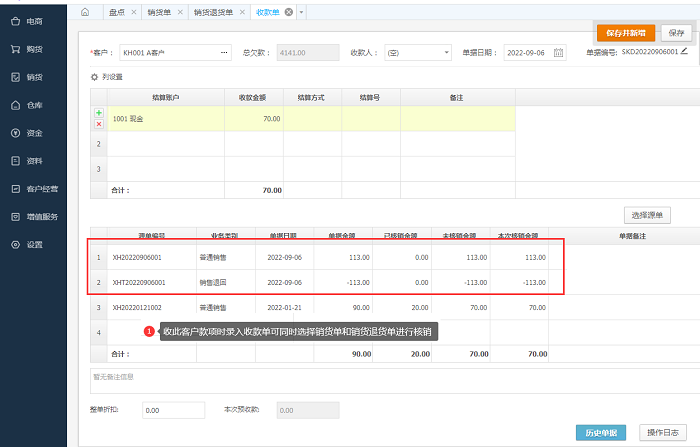Click green plus to add row

99,113
